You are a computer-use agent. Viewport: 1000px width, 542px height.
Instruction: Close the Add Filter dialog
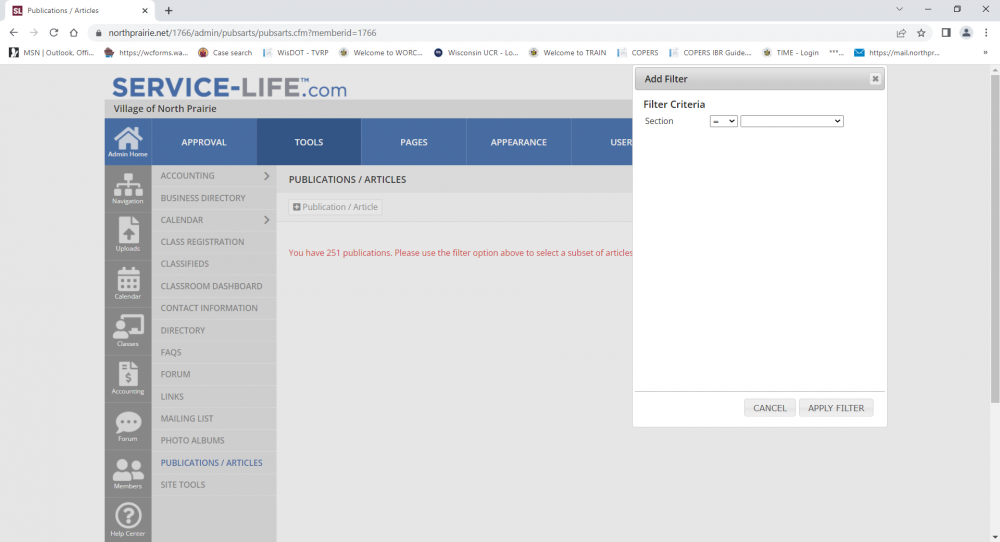(875, 79)
